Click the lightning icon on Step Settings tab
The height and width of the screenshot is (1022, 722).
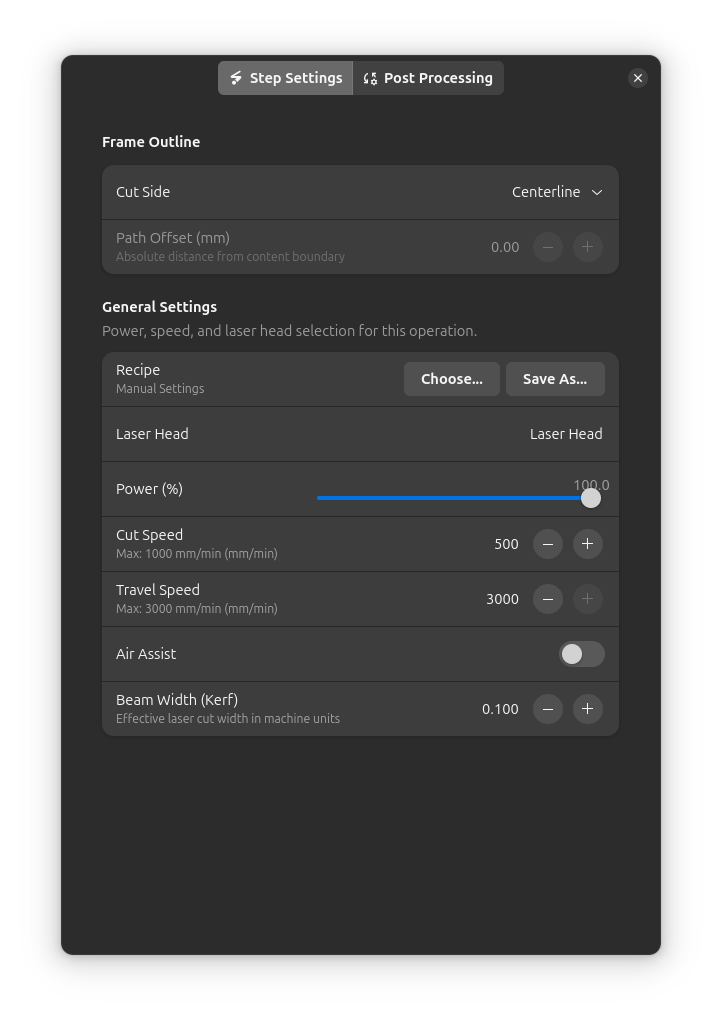pos(236,78)
